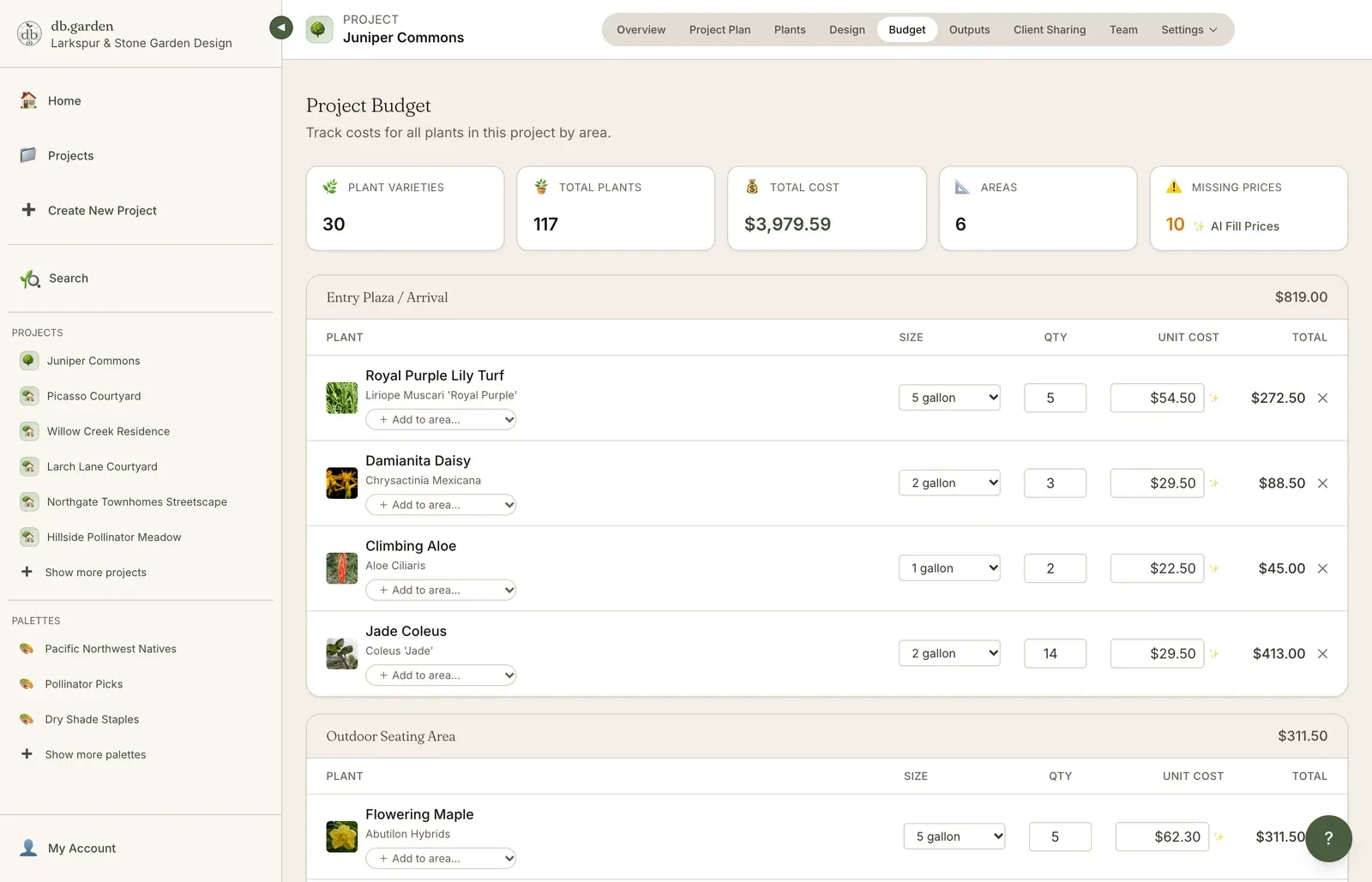This screenshot has width=1372, height=882.
Task: Open My Account
Action: (68, 848)
